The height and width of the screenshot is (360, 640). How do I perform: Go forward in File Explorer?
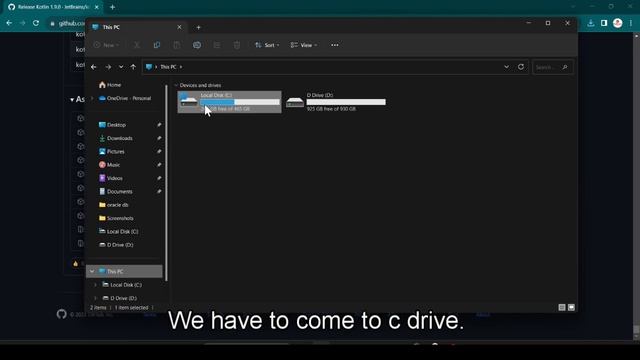(x=108, y=67)
